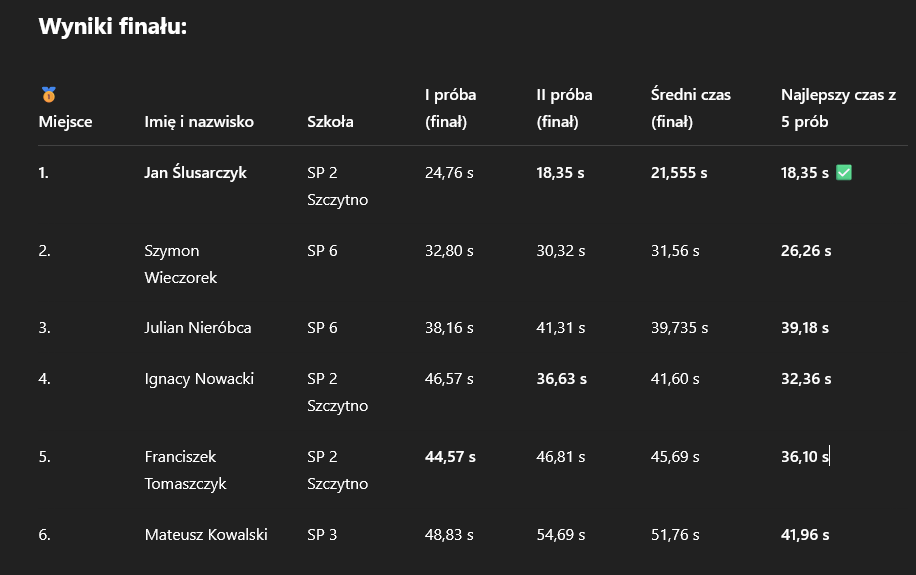This screenshot has height=575, width=916.
Task: Click the "Najlepszy czas z 5 prób" header
Action: pos(838,108)
